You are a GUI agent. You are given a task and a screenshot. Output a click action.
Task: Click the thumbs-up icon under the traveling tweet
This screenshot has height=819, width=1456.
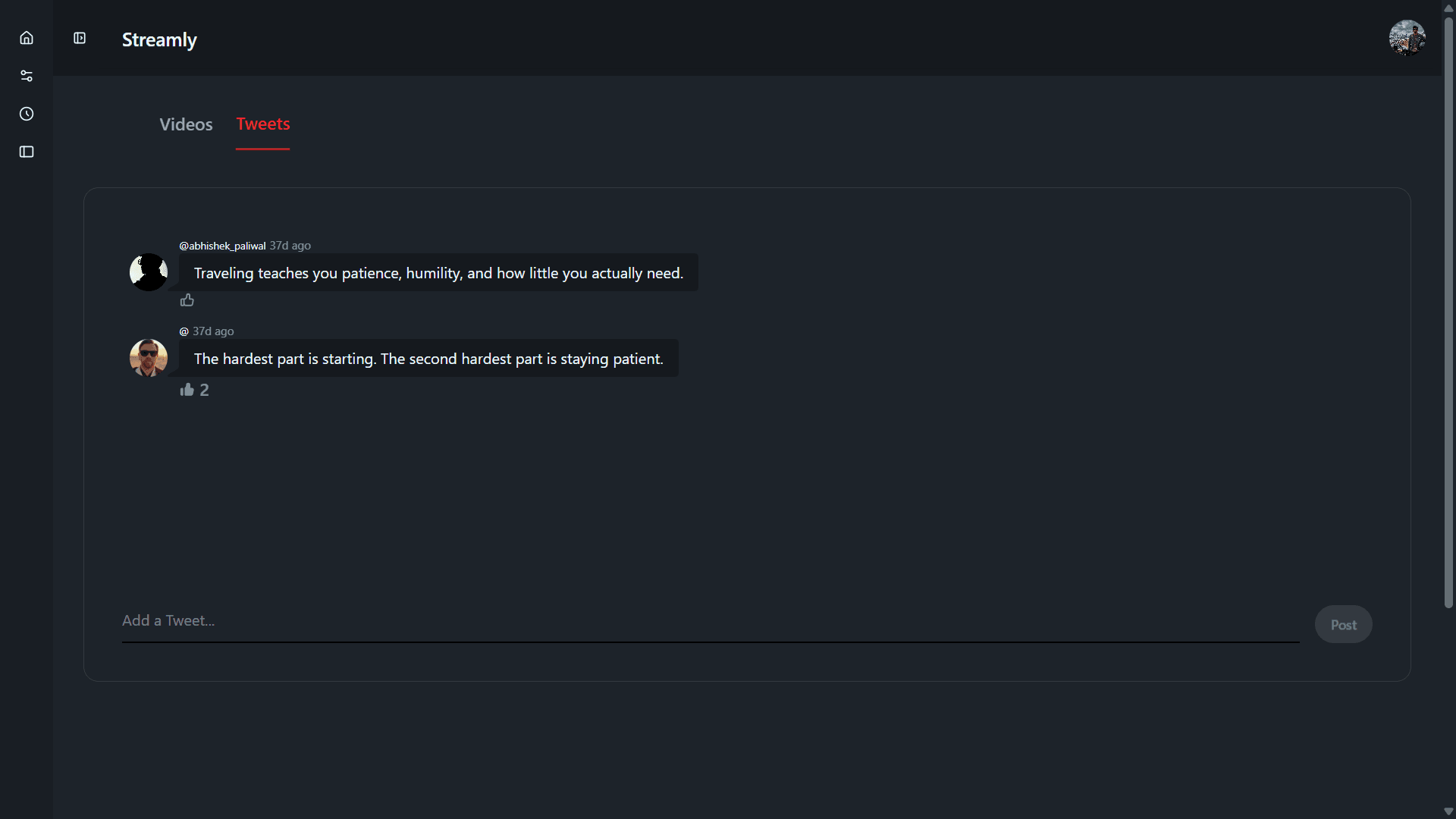187,300
